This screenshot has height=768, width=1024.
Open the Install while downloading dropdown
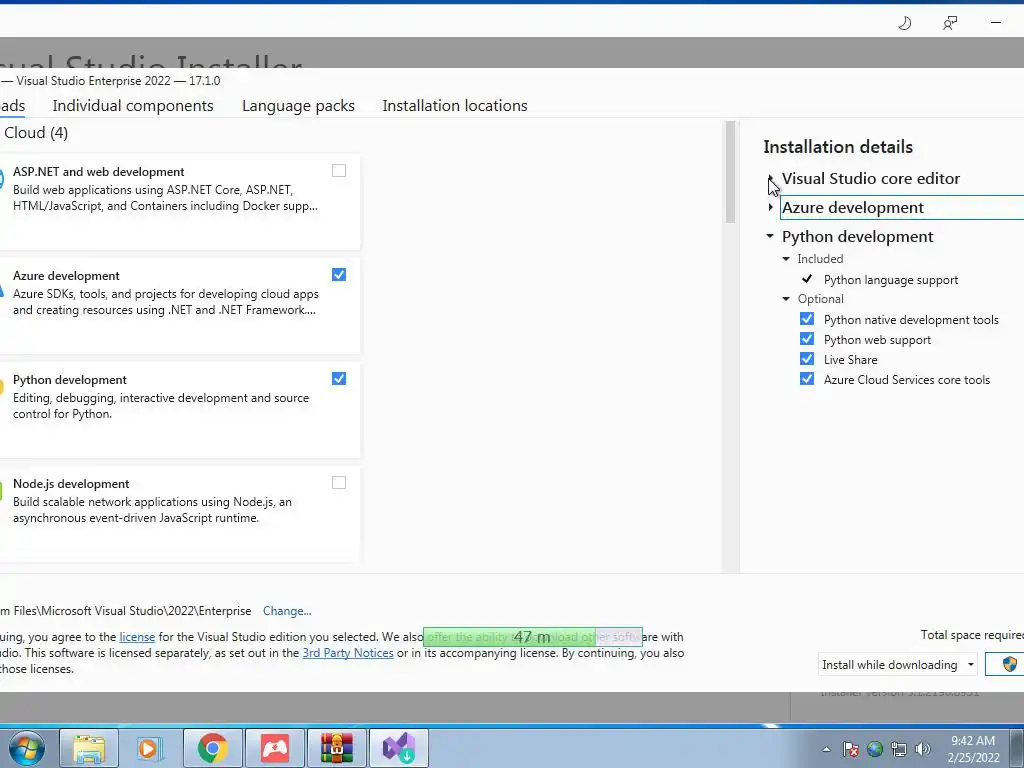pos(897,664)
